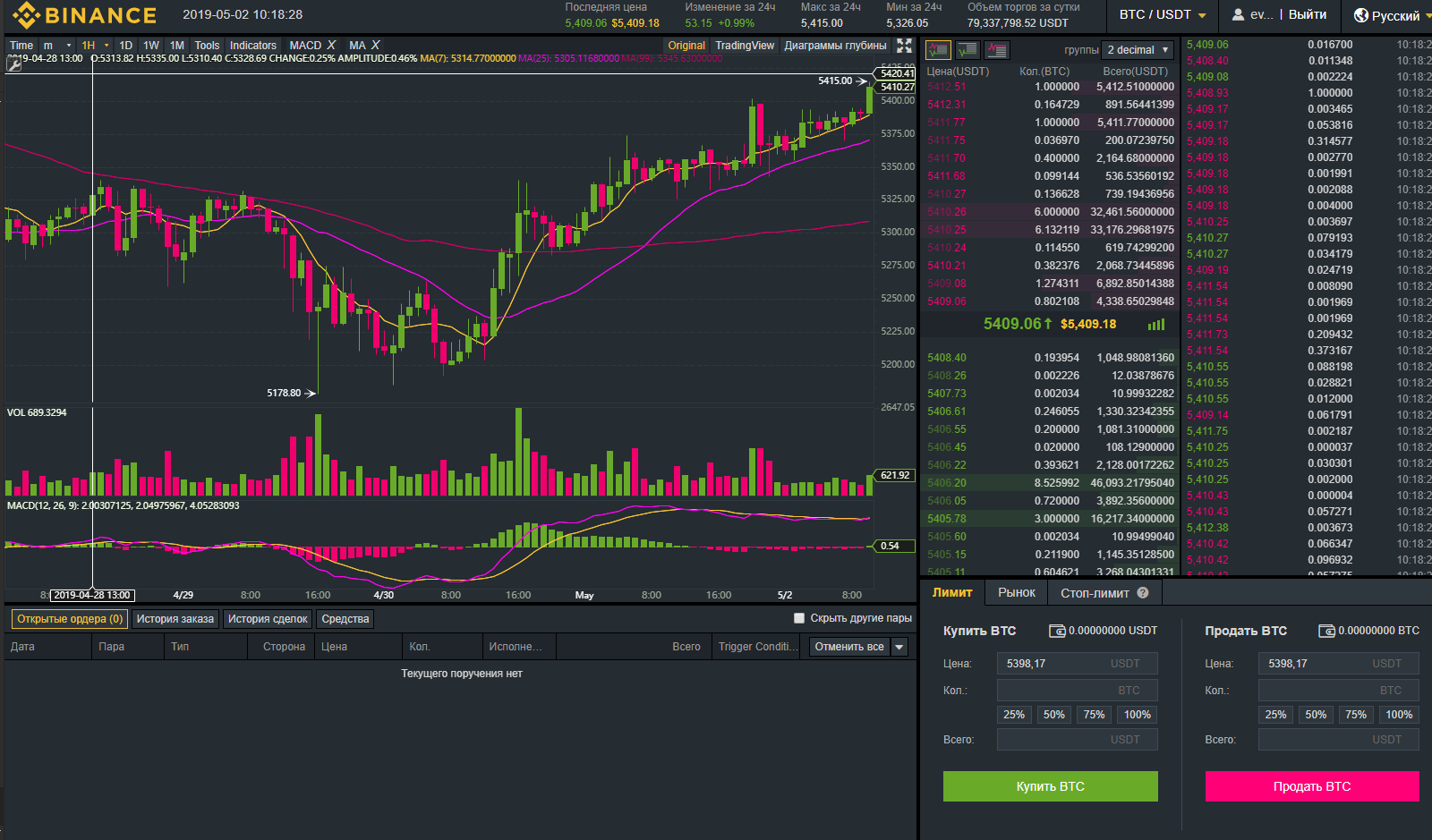Open the 'История заказа' tab

tap(175, 619)
